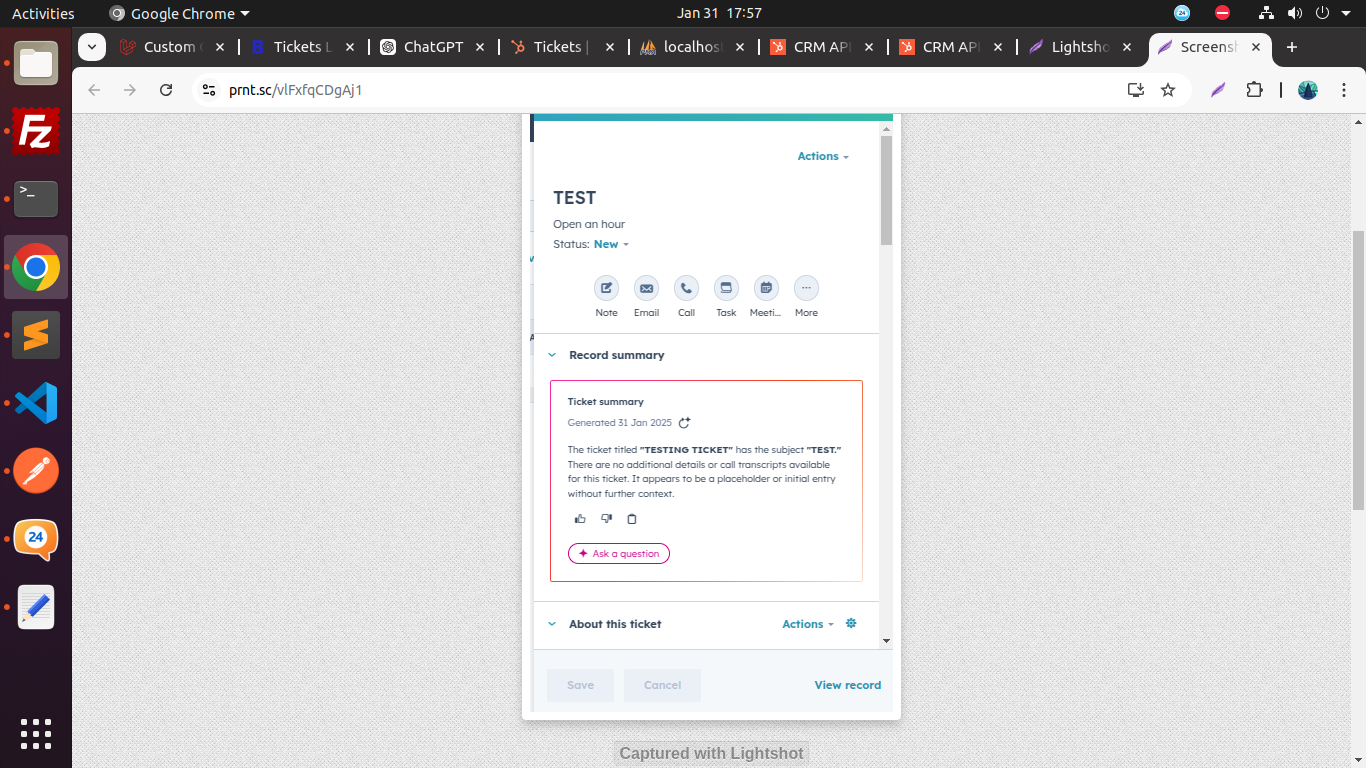1366x768 pixels.
Task: Open the top Actions dropdown
Action: coord(822,157)
